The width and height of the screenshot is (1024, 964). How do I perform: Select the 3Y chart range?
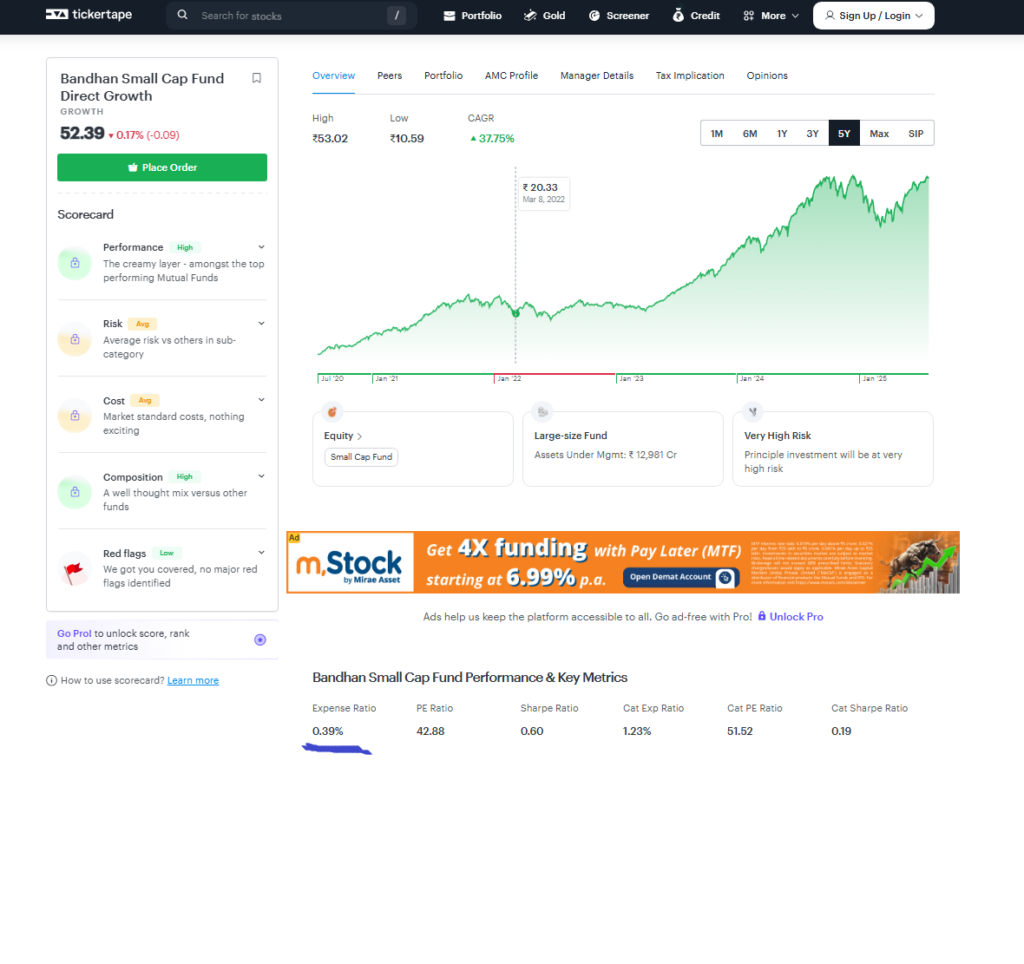point(812,133)
